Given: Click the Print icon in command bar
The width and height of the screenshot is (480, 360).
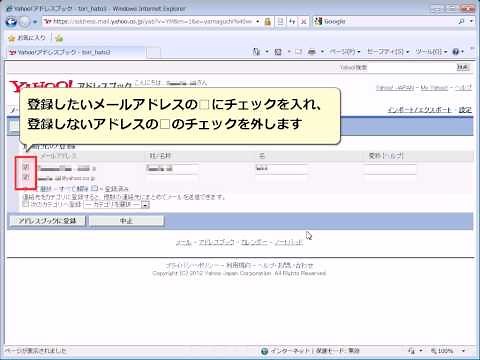Looking at the screenshot, I should click(x=312, y=52).
